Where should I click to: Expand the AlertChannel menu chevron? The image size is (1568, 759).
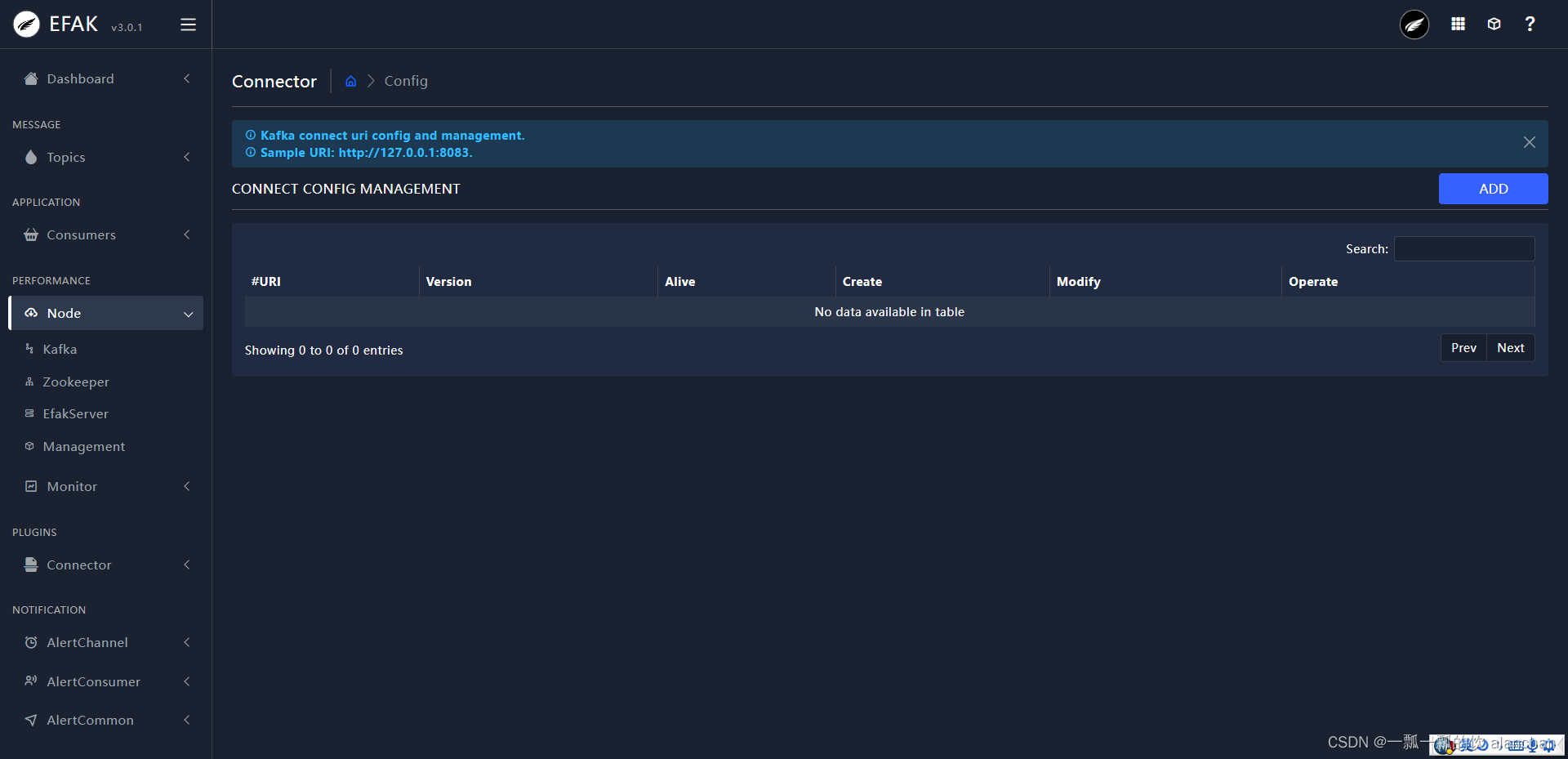coord(187,642)
